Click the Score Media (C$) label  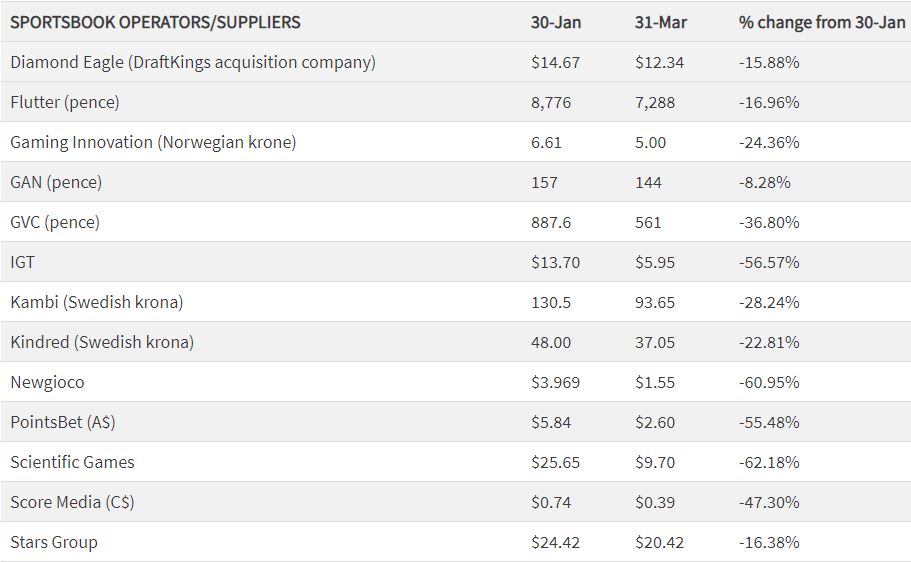72,502
